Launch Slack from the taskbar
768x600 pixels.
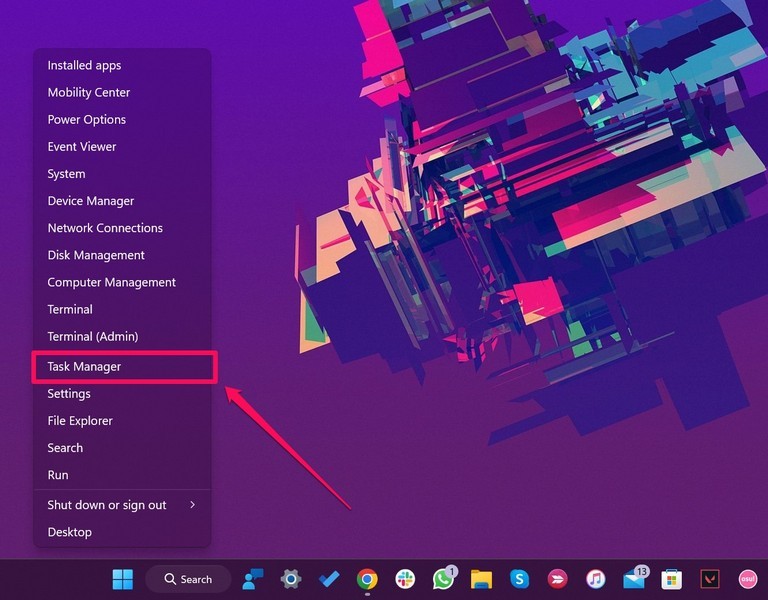pyautogui.click(x=405, y=579)
